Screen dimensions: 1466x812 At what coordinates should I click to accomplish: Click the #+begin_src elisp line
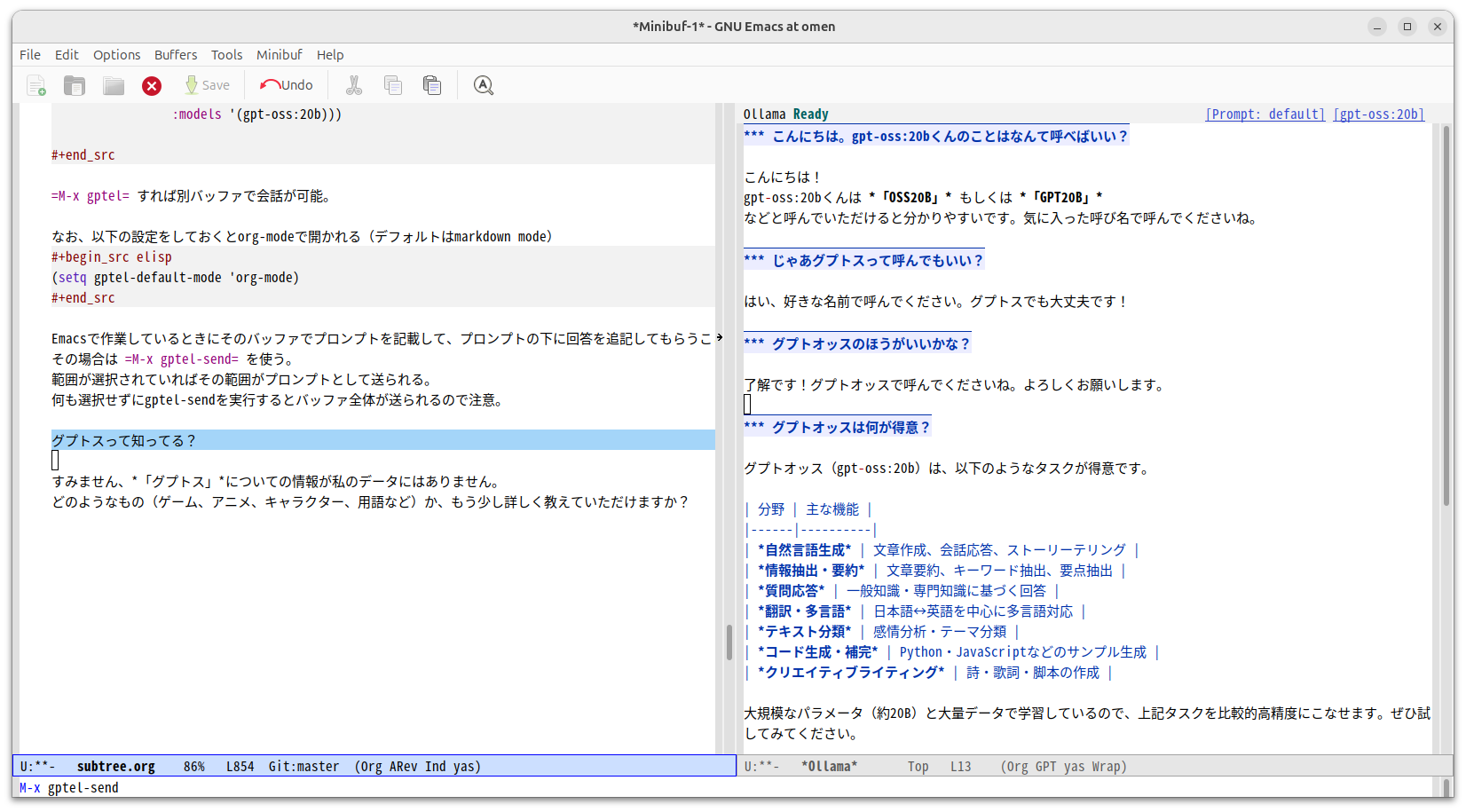pos(112,257)
